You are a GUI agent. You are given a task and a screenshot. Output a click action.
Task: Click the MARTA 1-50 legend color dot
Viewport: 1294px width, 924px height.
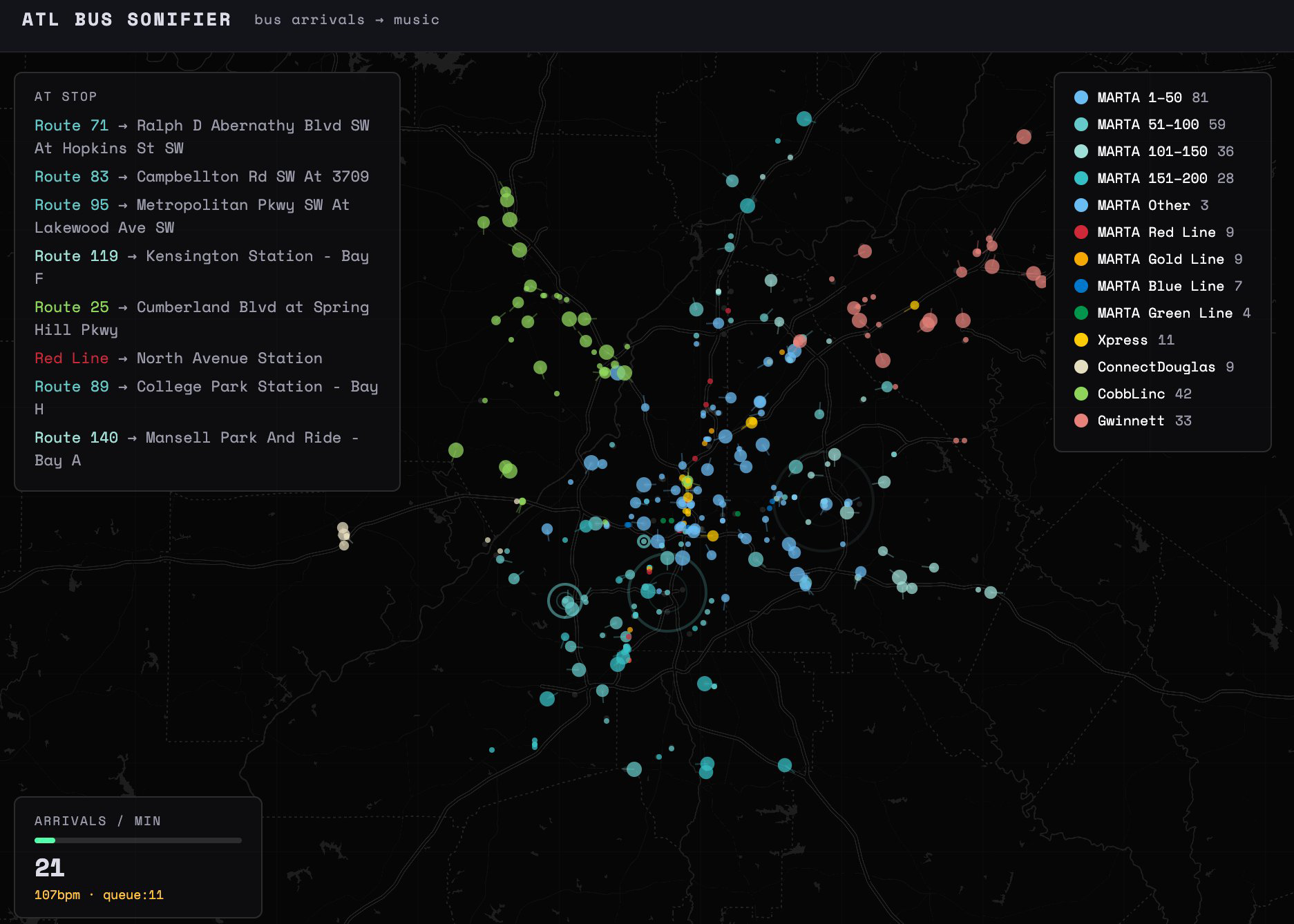[x=1081, y=97]
